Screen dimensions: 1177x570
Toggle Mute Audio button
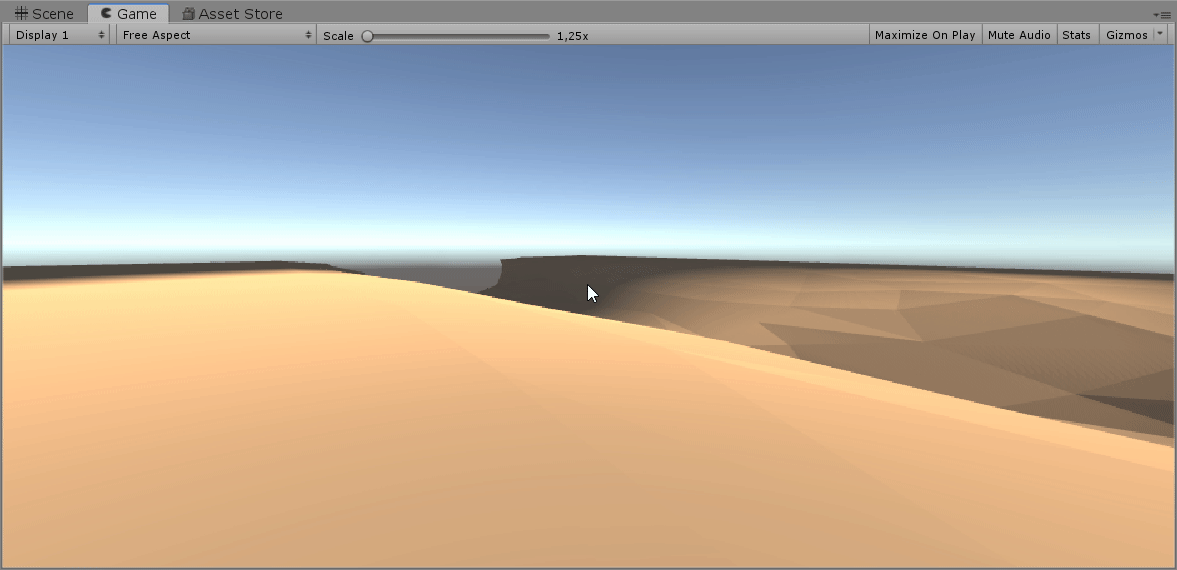point(1019,35)
